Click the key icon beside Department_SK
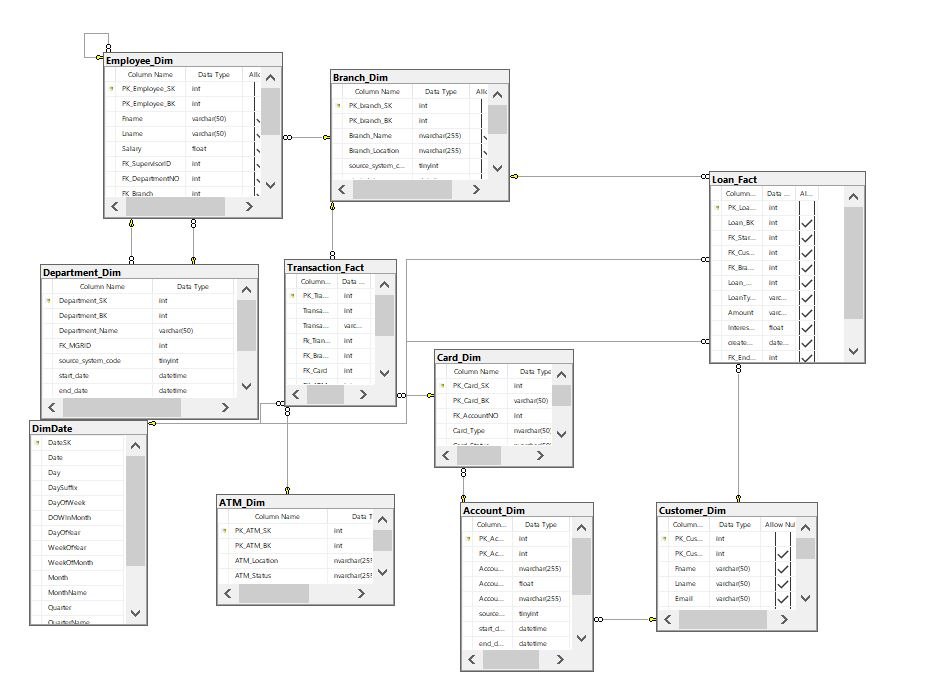946x693 pixels. 48,300
